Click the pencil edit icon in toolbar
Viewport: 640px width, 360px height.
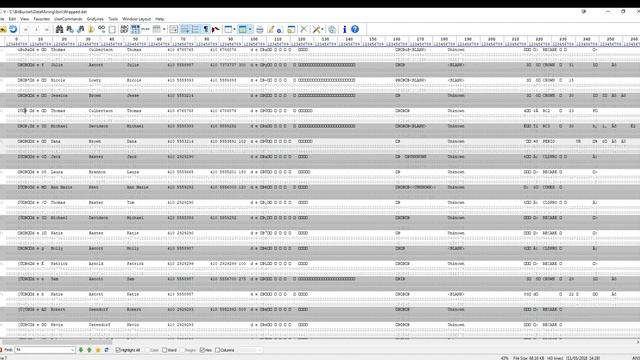pyautogui.click(x=270, y=29)
